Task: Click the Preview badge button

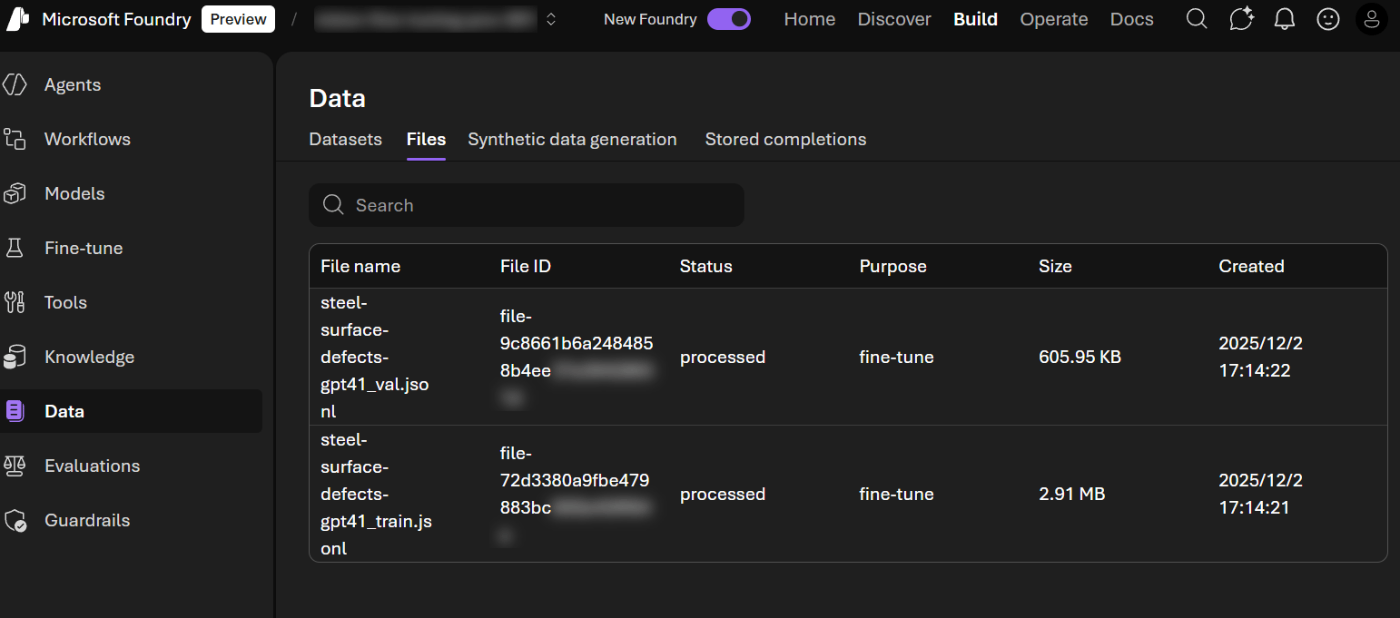Action: pos(238,19)
